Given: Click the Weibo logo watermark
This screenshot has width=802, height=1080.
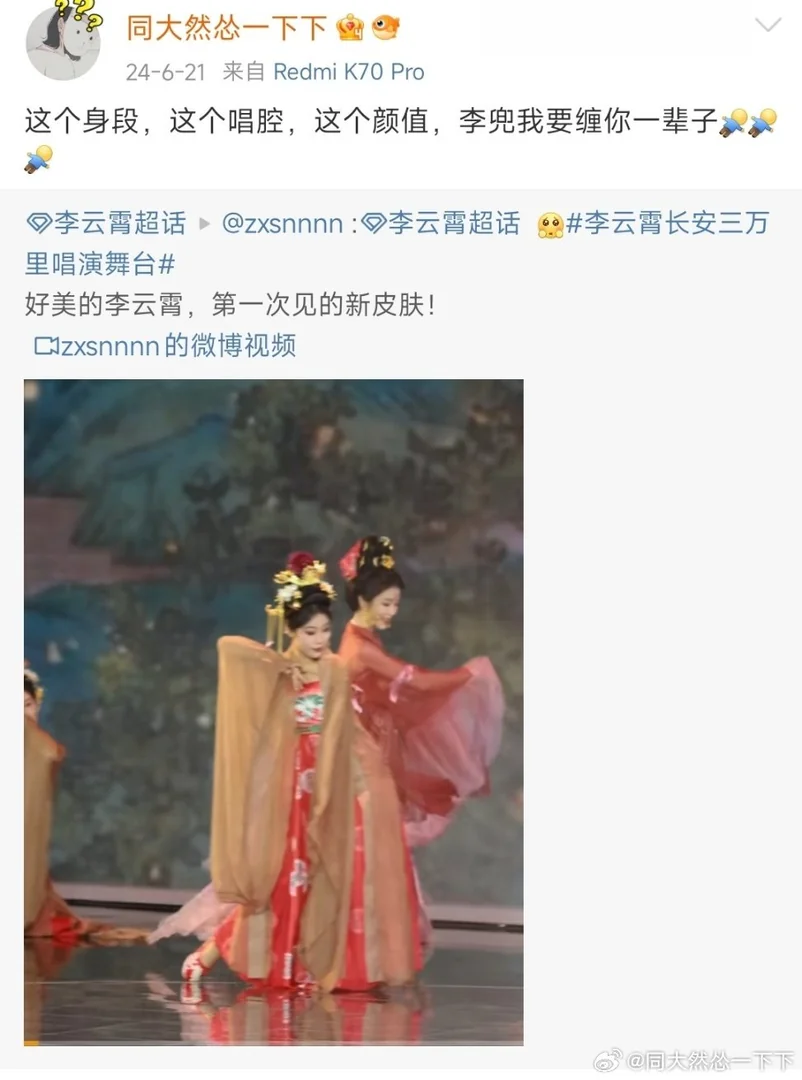Looking at the screenshot, I should 608,1061.
